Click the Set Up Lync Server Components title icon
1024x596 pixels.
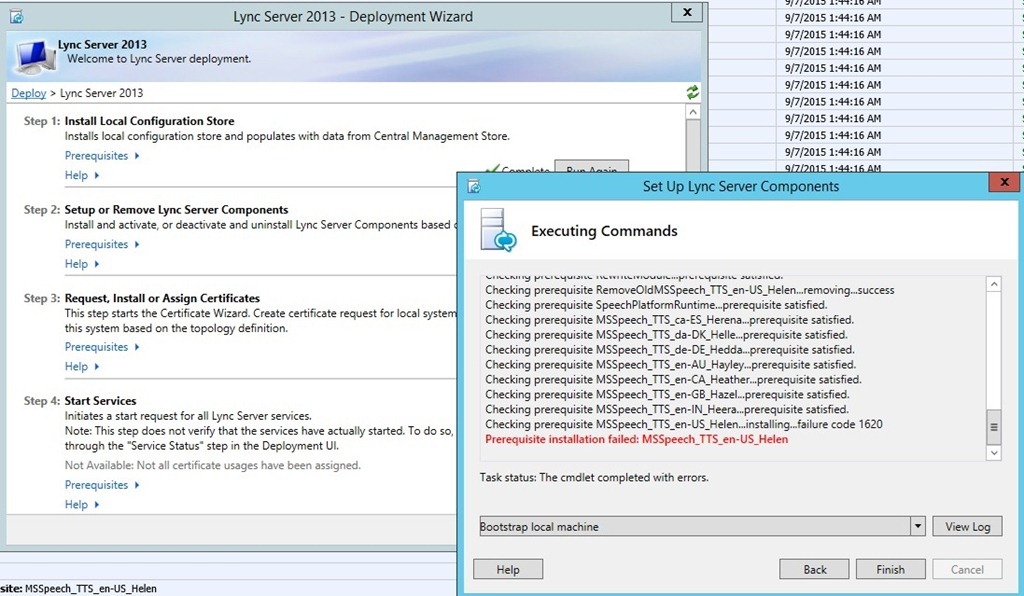click(x=474, y=187)
